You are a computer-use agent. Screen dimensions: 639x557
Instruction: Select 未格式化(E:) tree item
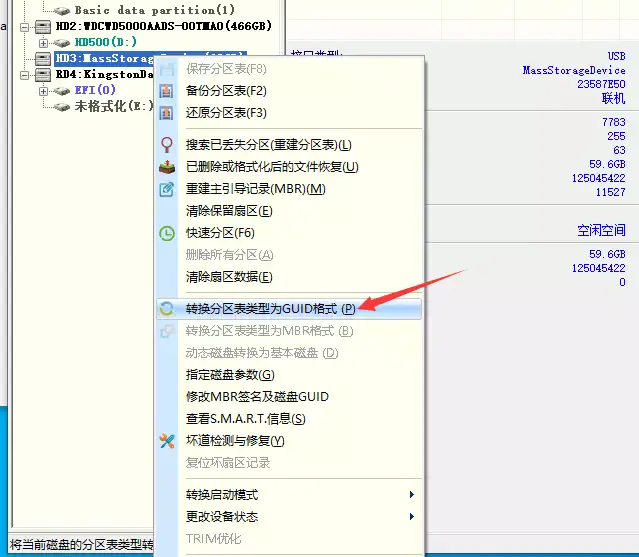(114, 107)
